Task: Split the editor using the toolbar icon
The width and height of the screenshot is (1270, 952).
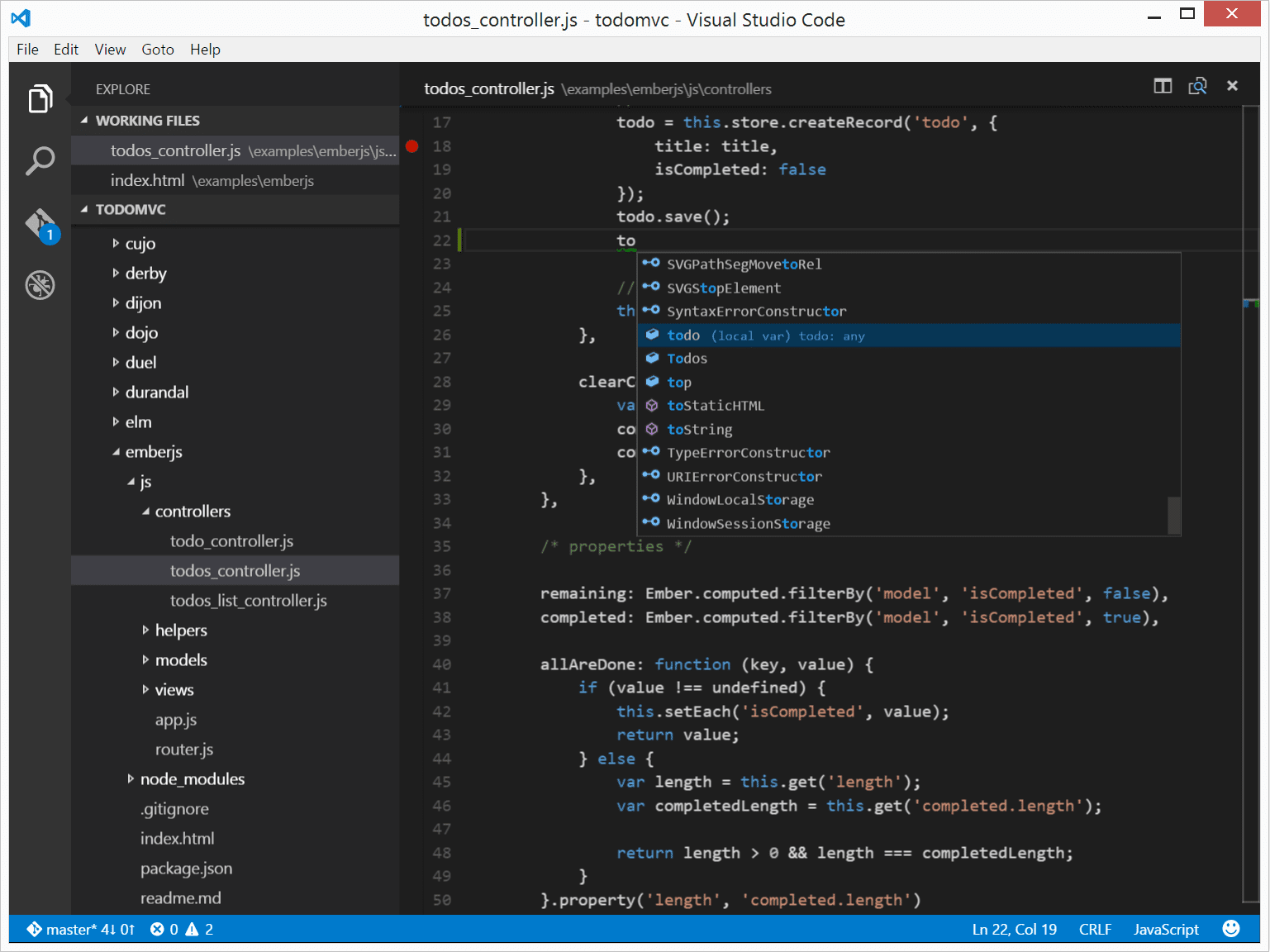Action: (x=1163, y=86)
